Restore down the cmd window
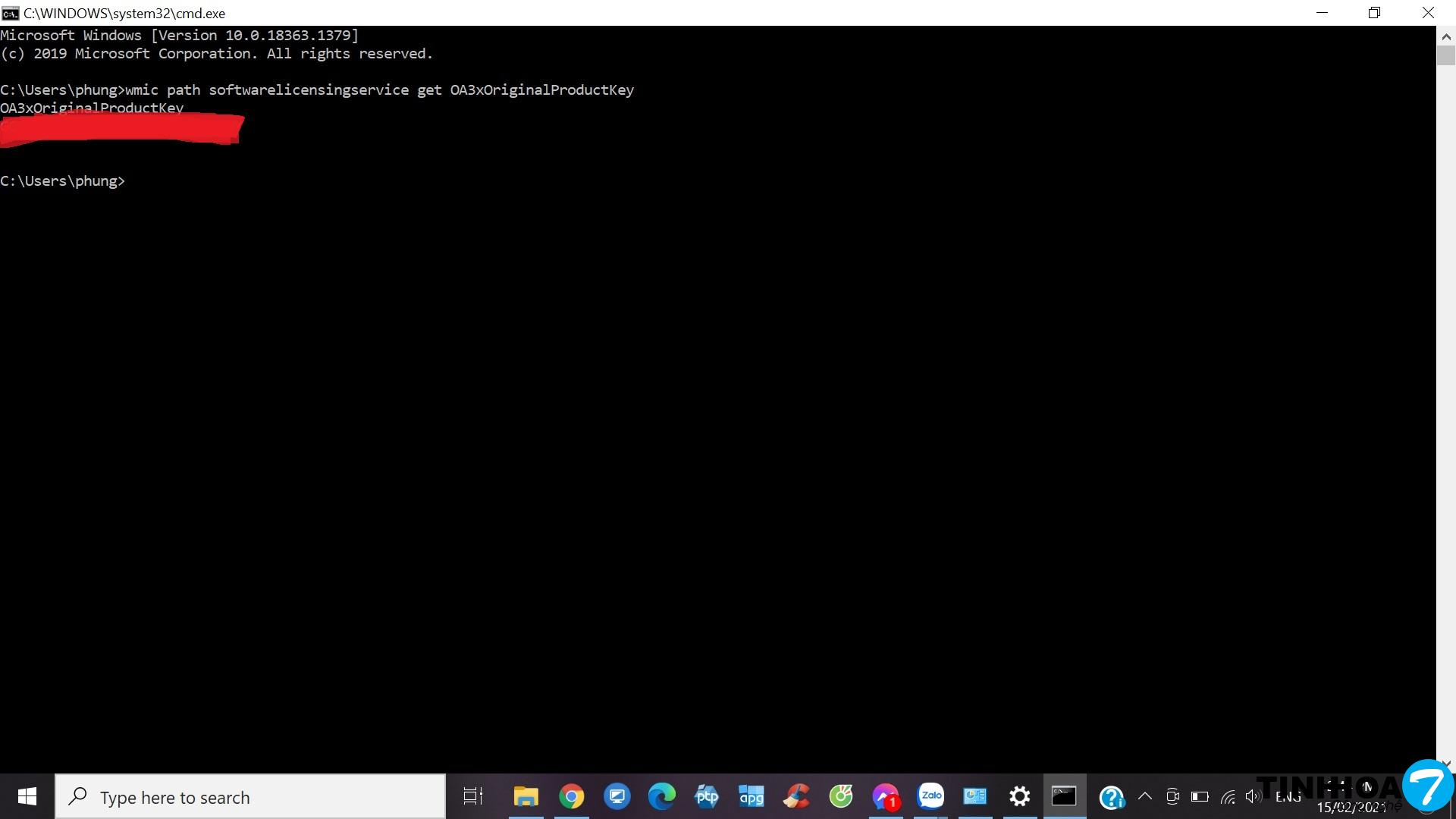Viewport: 1456px width, 819px height. click(1374, 13)
